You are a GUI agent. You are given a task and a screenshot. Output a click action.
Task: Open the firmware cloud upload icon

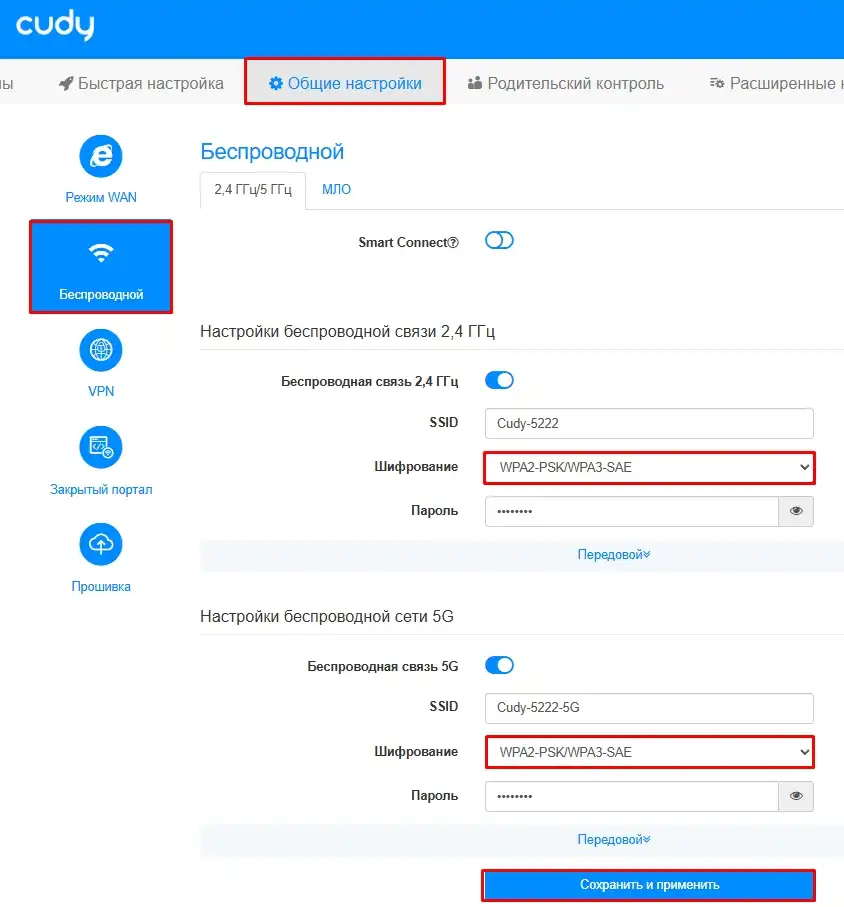coord(101,544)
